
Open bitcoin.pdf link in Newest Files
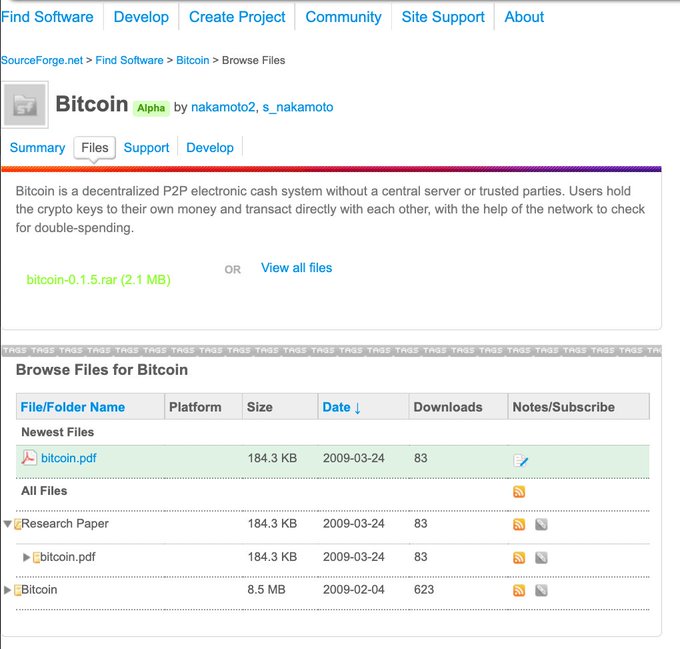pos(69,458)
